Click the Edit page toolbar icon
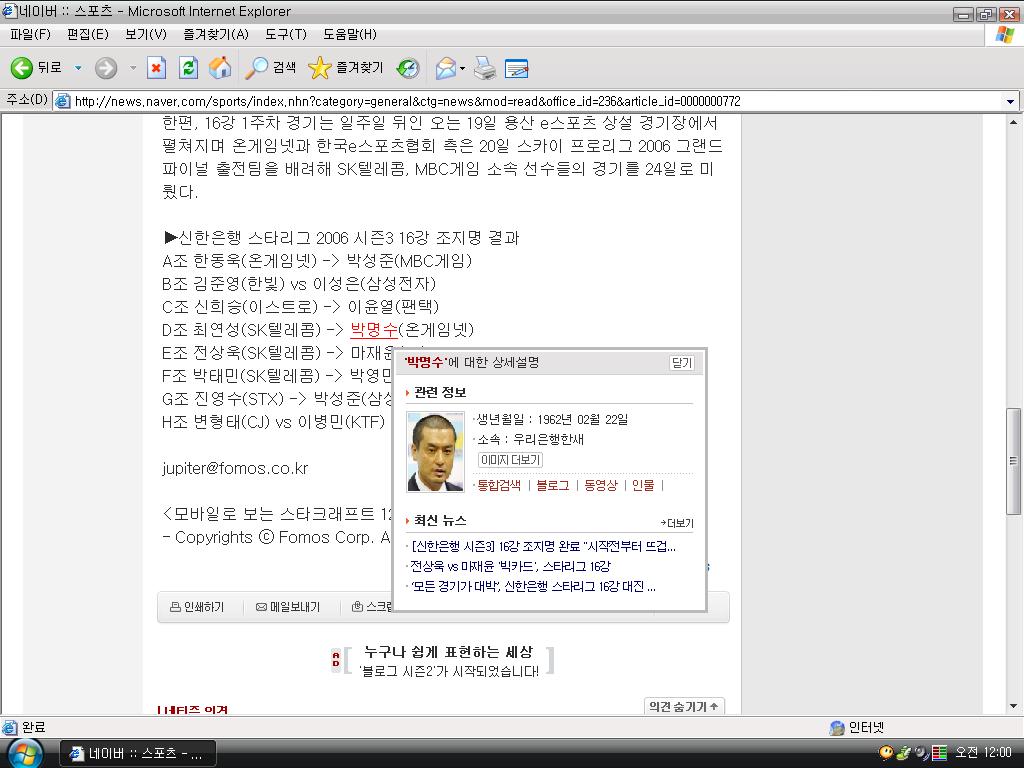Viewport: 1024px width, 768px height. point(517,68)
